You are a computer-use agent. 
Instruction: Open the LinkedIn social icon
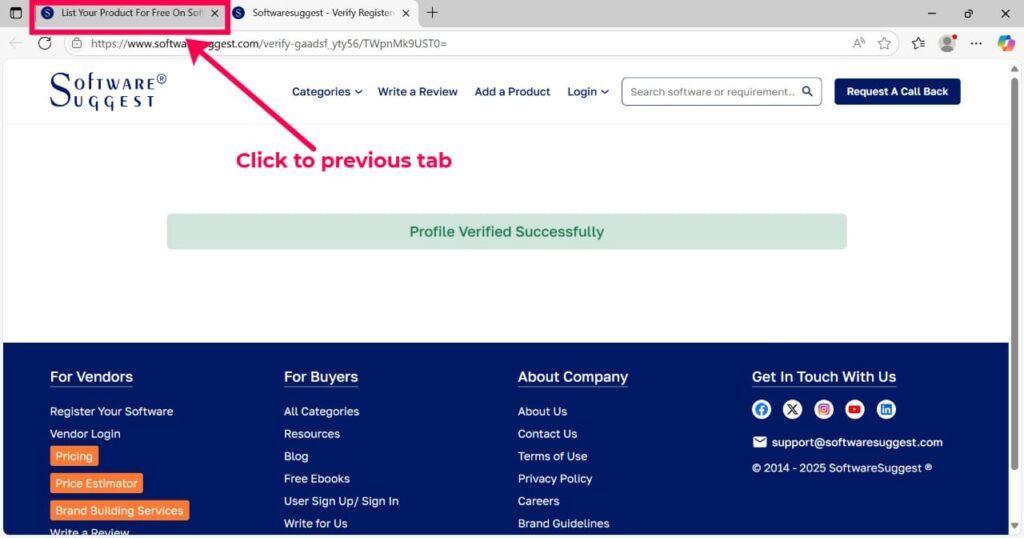[x=886, y=409]
